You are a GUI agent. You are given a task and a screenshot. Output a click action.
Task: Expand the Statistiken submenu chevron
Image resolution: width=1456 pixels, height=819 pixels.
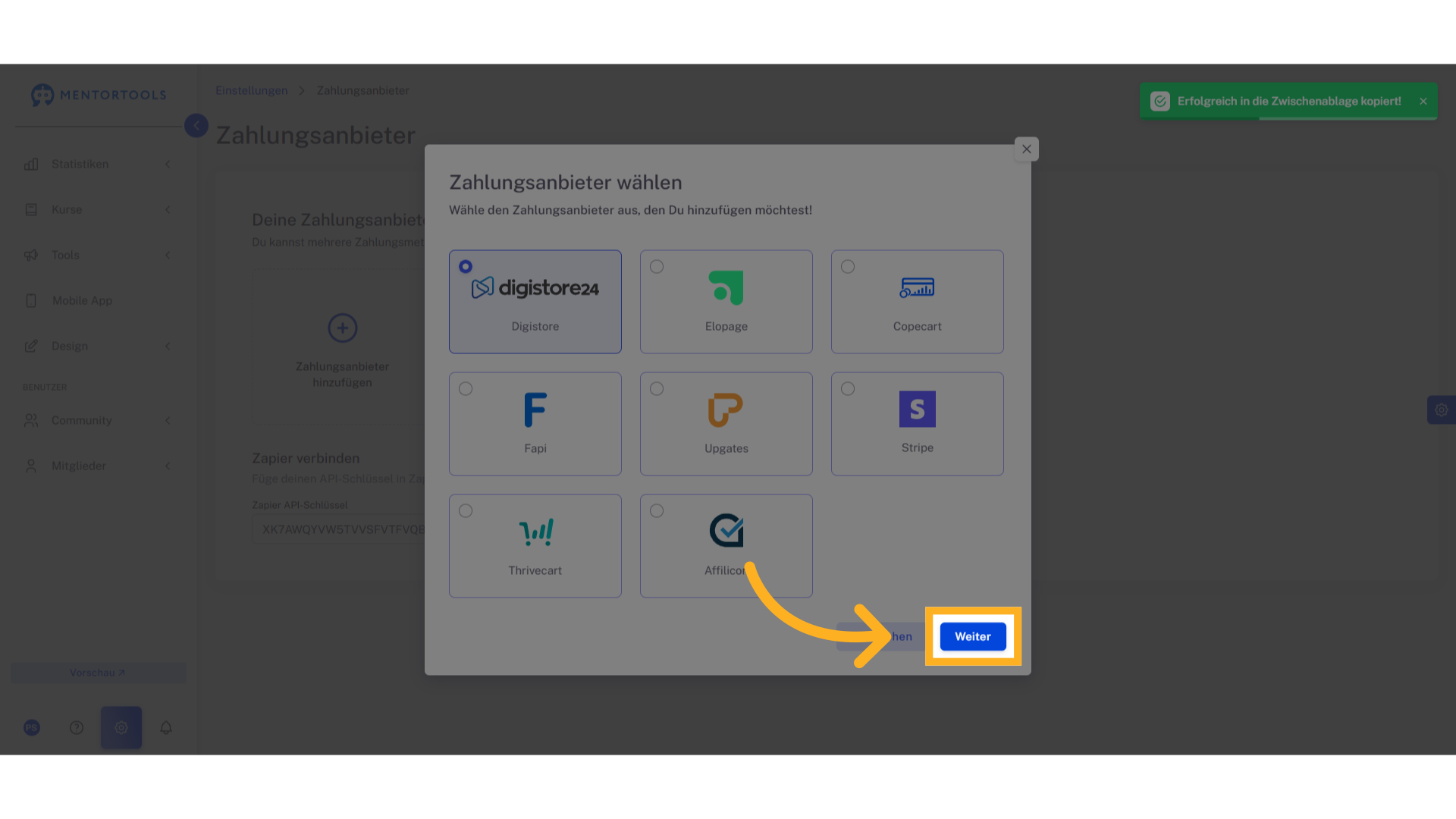tap(168, 164)
